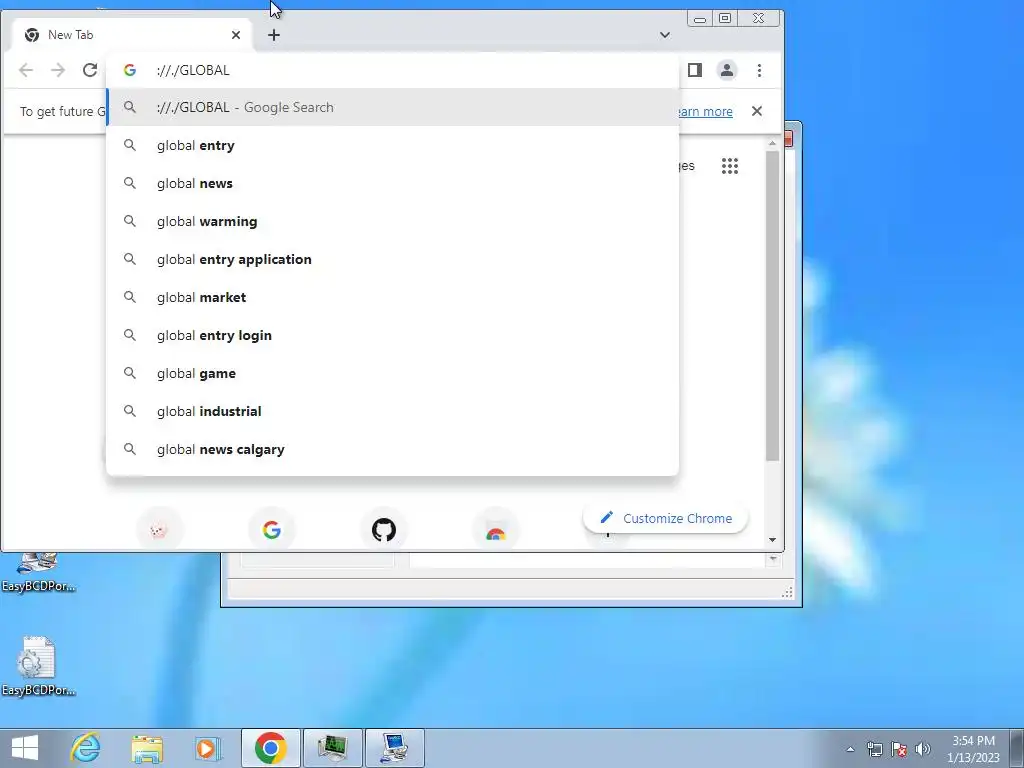This screenshot has height=768, width=1024.
Task: Click the background window's scroll down arrow
Action: [773, 559]
